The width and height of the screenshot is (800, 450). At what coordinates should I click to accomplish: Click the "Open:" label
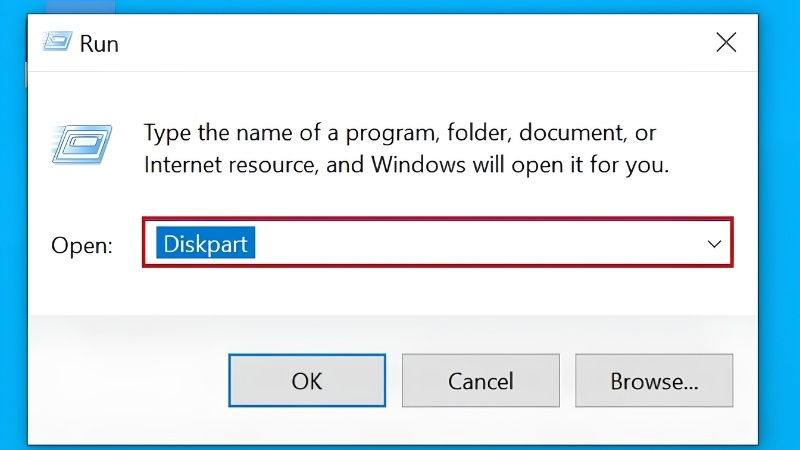pyautogui.click(x=82, y=245)
